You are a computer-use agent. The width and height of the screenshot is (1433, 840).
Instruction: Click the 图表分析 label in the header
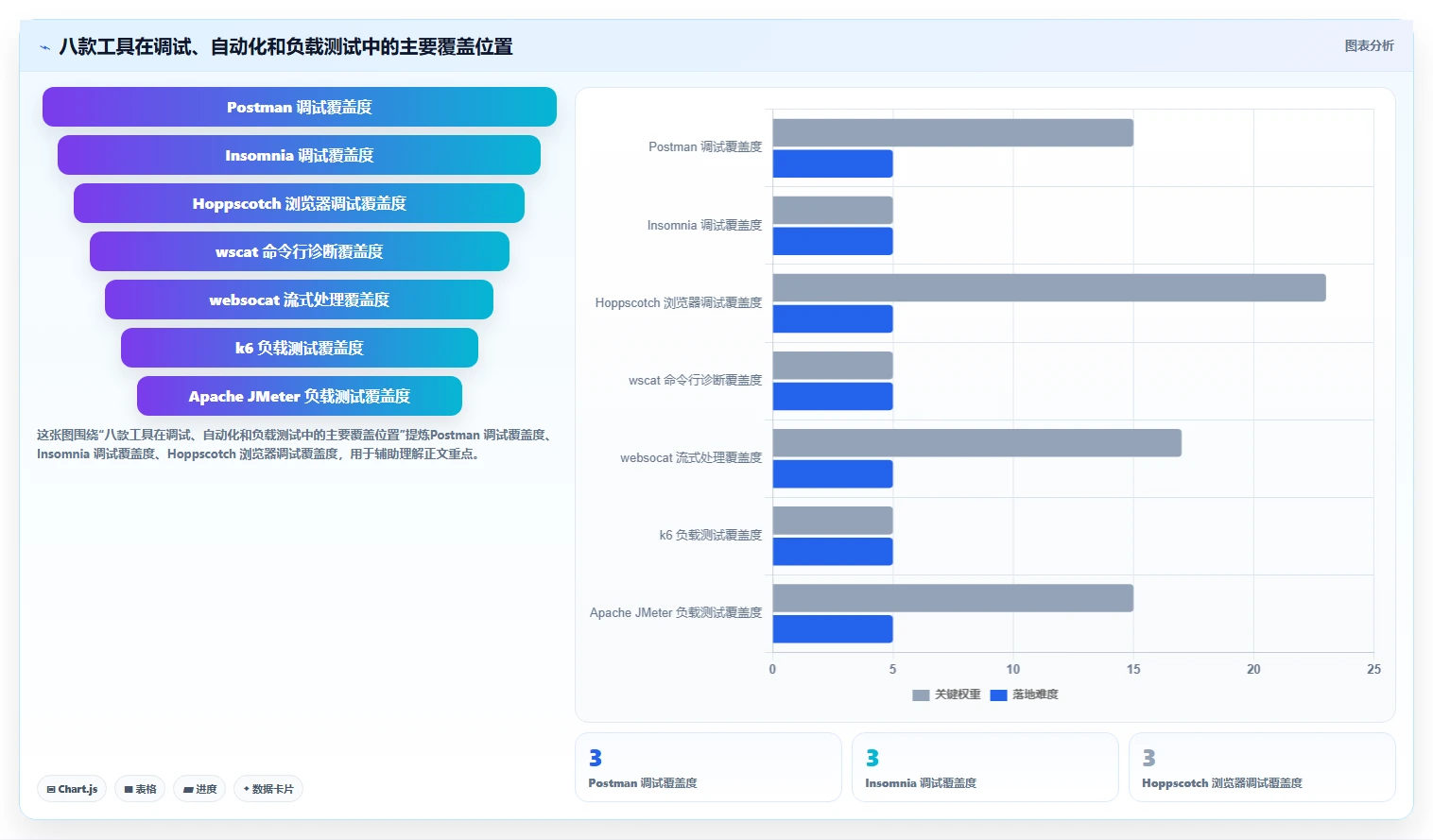pos(1369,45)
